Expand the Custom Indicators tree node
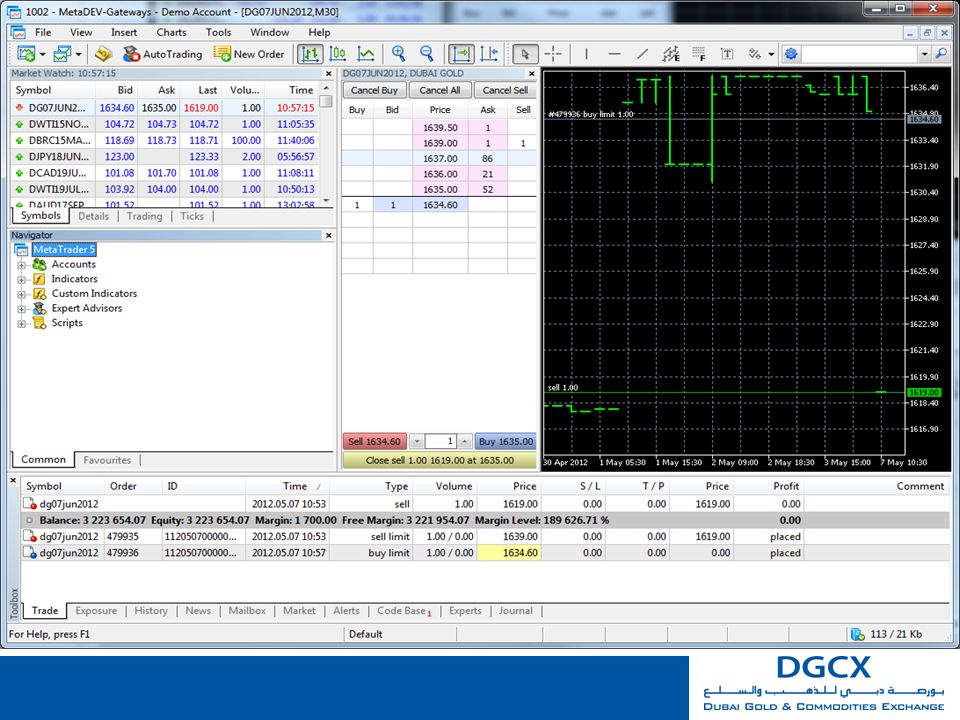 21,294
